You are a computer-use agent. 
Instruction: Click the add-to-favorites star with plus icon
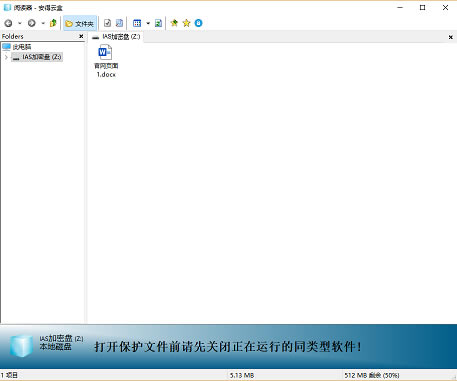[x=174, y=23]
